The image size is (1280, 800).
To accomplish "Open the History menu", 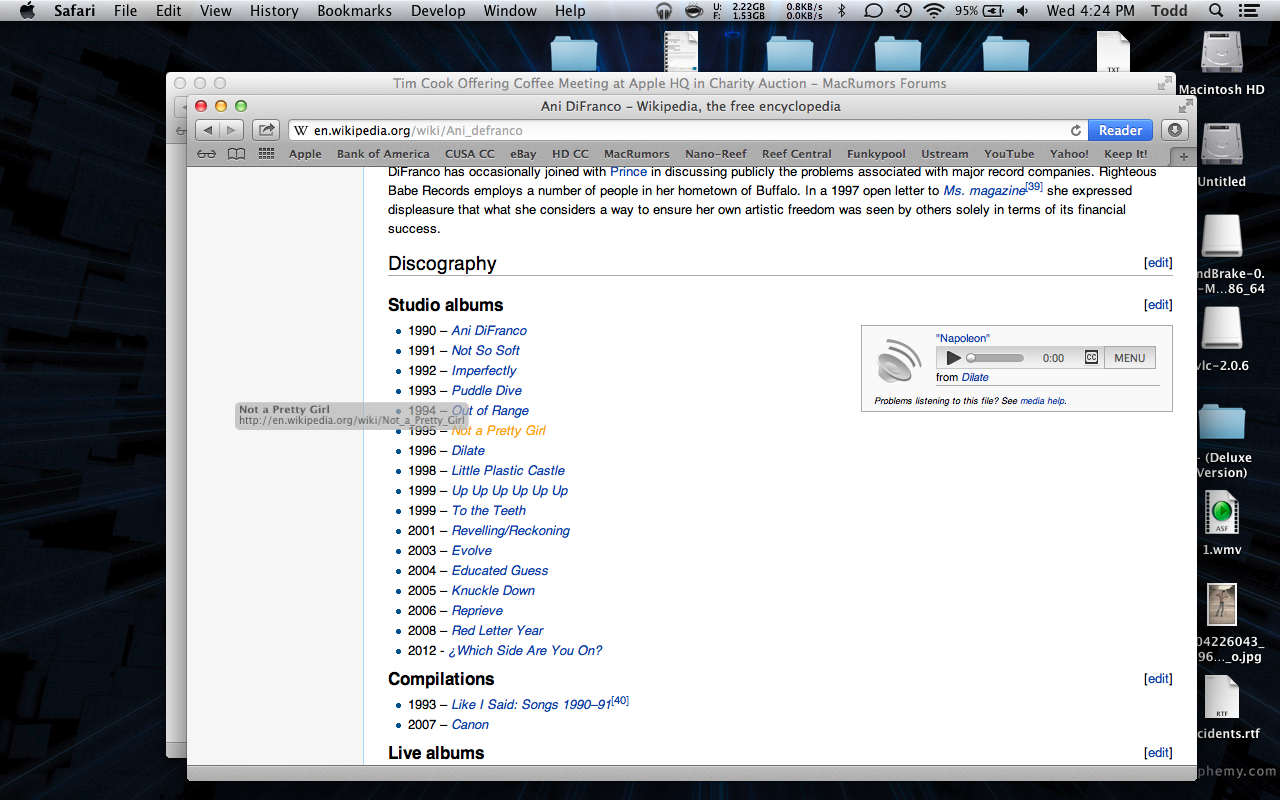I will (274, 11).
